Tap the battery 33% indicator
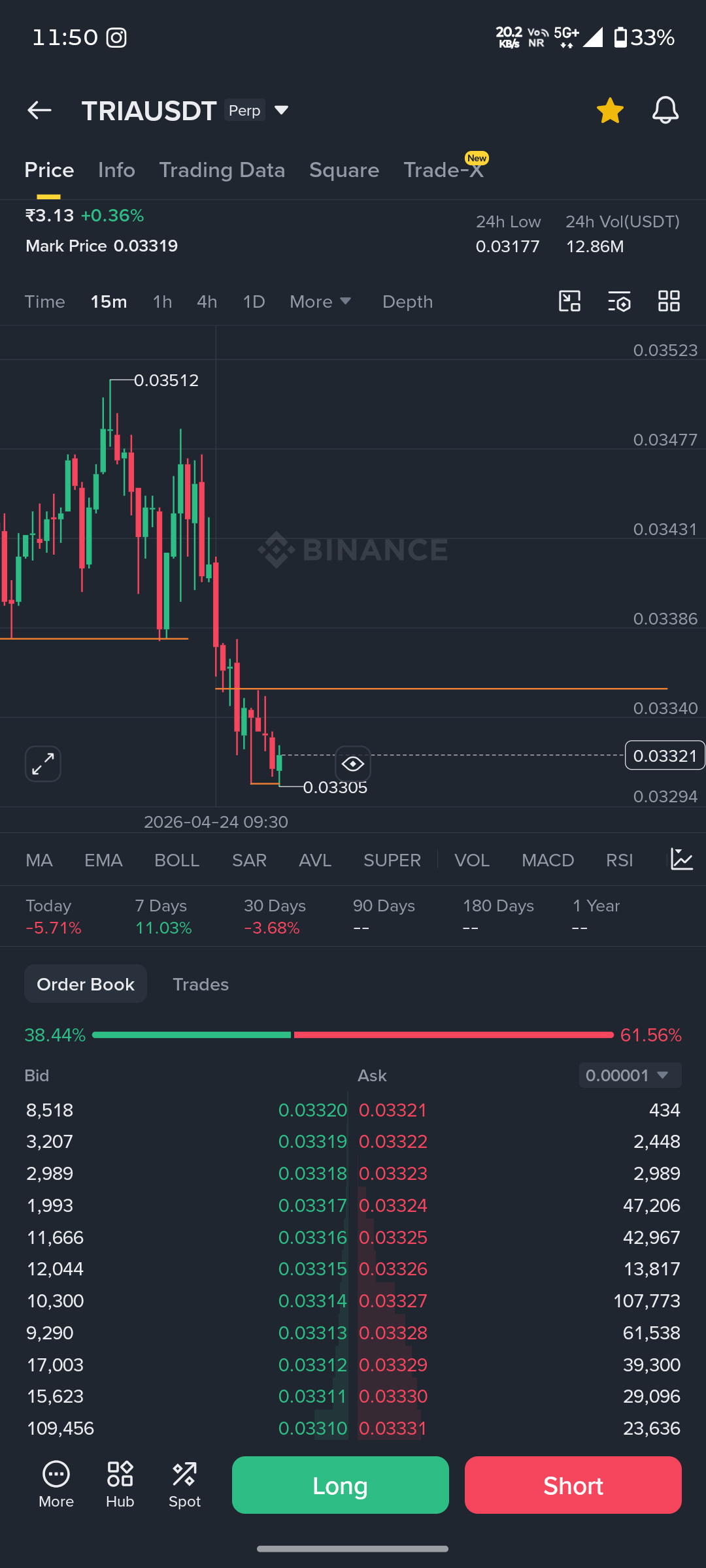The image size is (706, 1568). tap(645, 37)
